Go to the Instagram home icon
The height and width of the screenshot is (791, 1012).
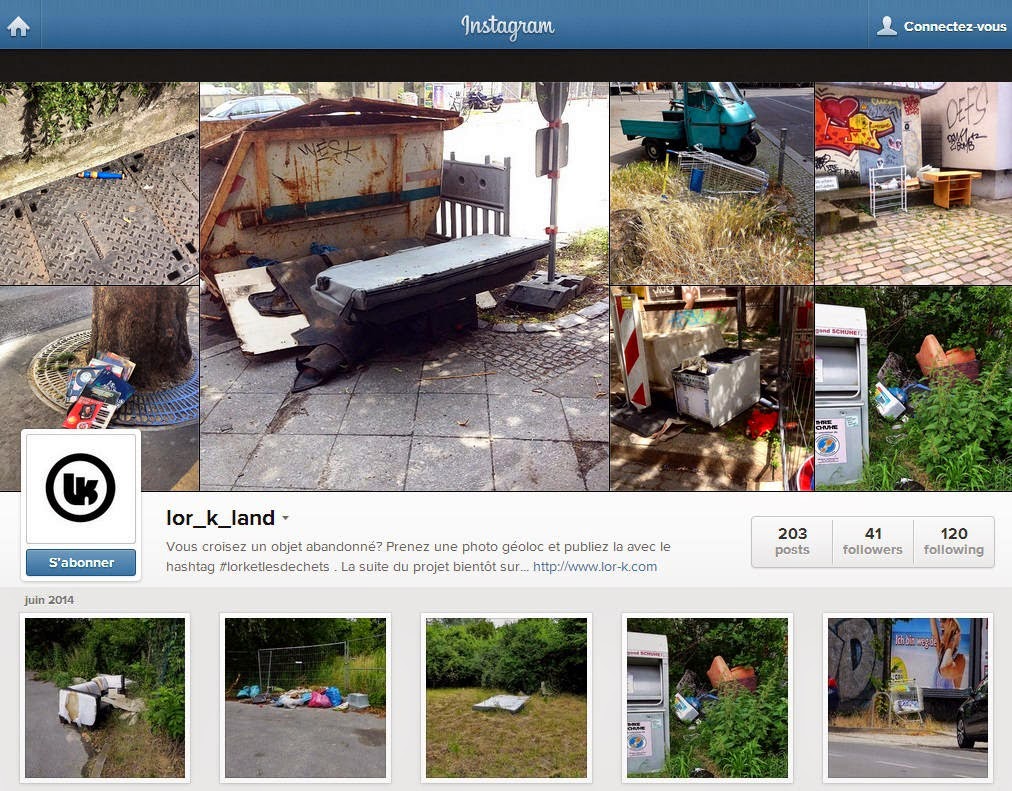(18, 26)
